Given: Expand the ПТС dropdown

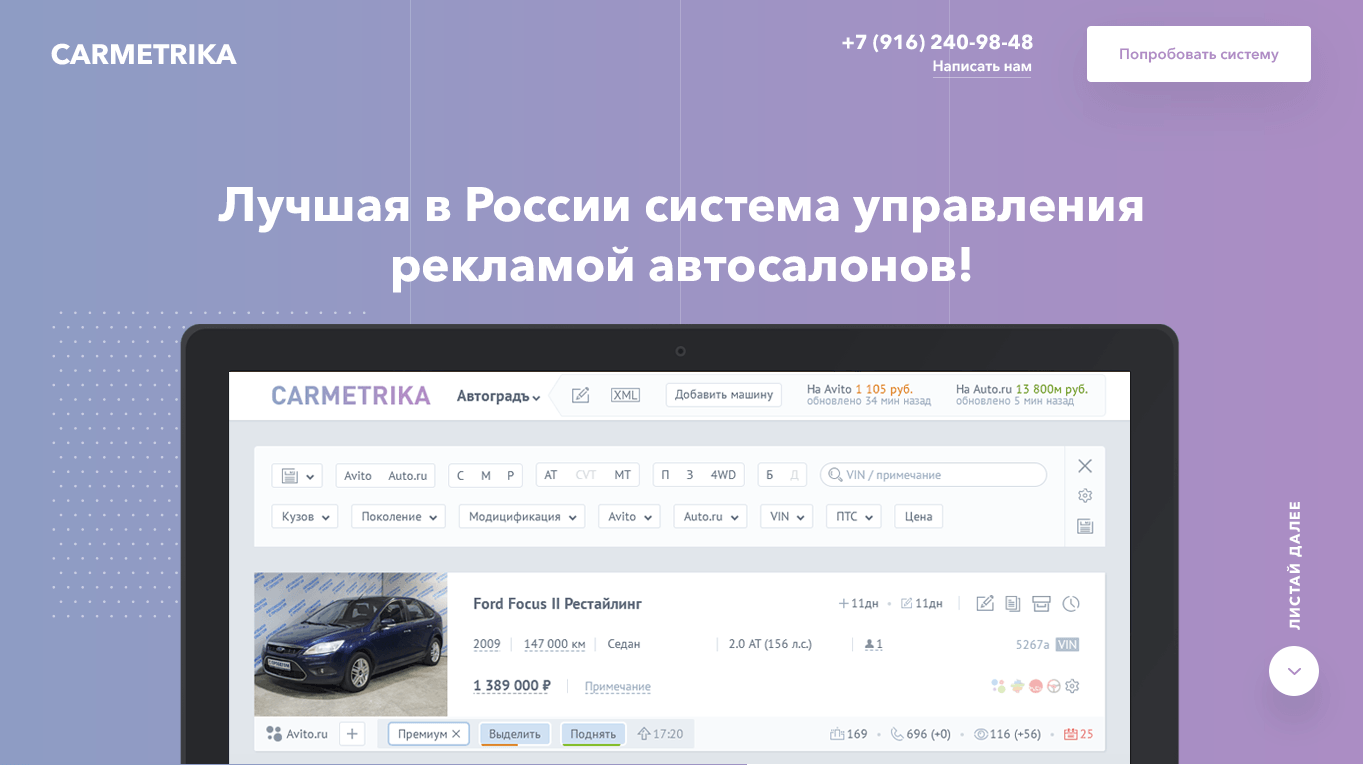Looking at the screenshot, I should [853, 517].
